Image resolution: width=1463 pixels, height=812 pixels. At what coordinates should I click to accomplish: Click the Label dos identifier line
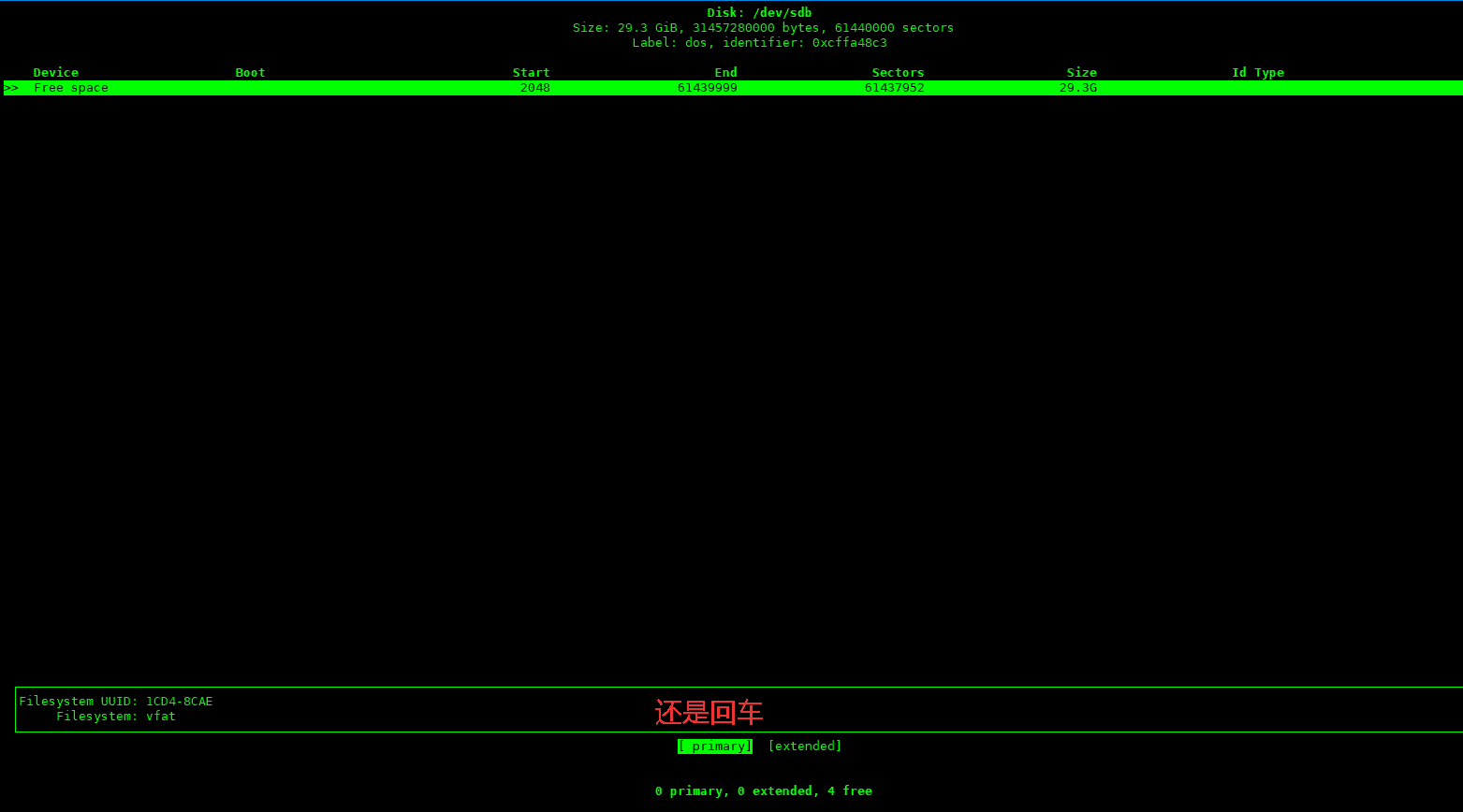coord(760,43)
